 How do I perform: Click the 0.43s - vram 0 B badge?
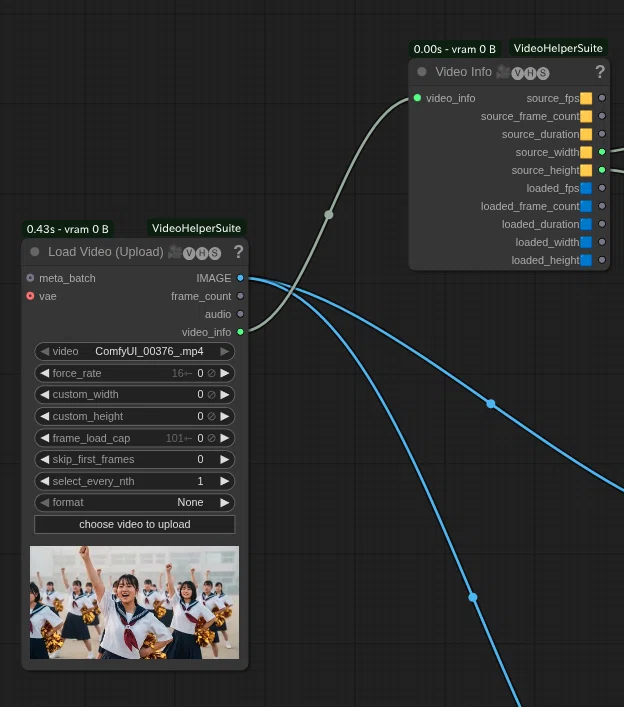pos(68,229)
